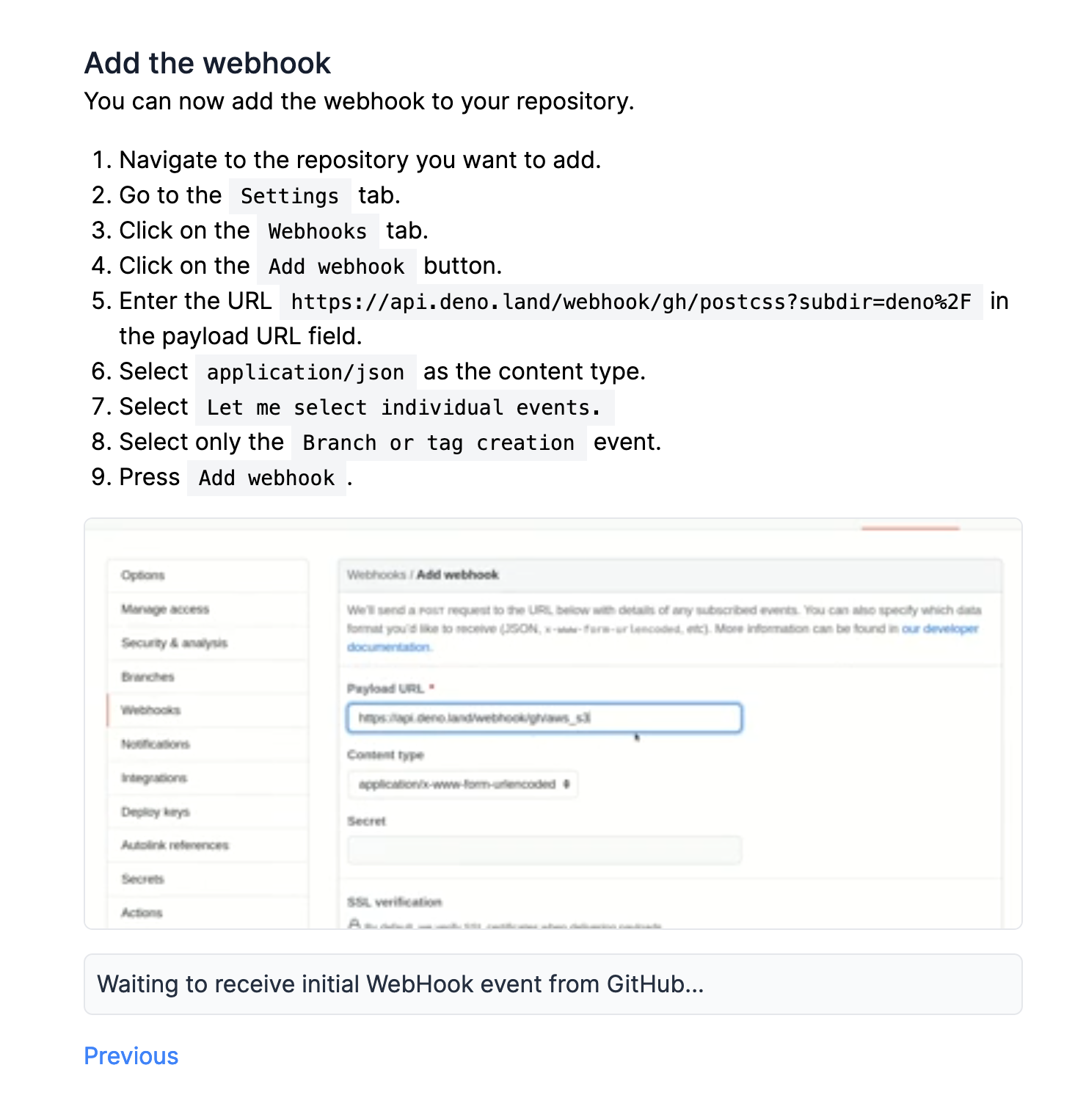Image resolution: width=1086 pixels, height=1120 pixels.
Task: Select Autolink references in the sidebar
Action: tap(174, 845)
